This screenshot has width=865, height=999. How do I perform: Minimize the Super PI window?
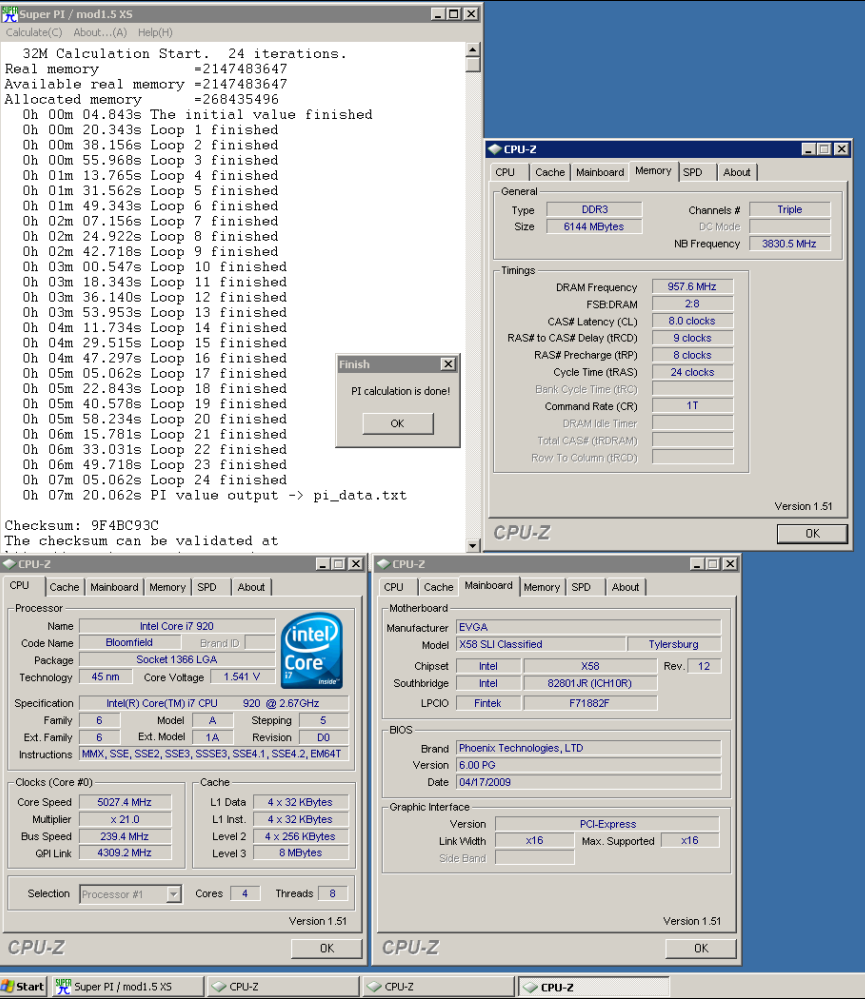[x=438, y=14]
